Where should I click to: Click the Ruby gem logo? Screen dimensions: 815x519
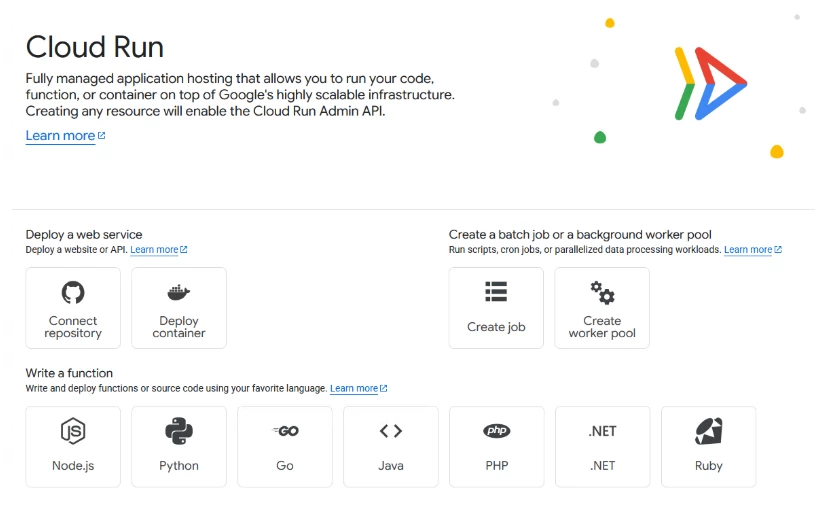coord(708,431)
